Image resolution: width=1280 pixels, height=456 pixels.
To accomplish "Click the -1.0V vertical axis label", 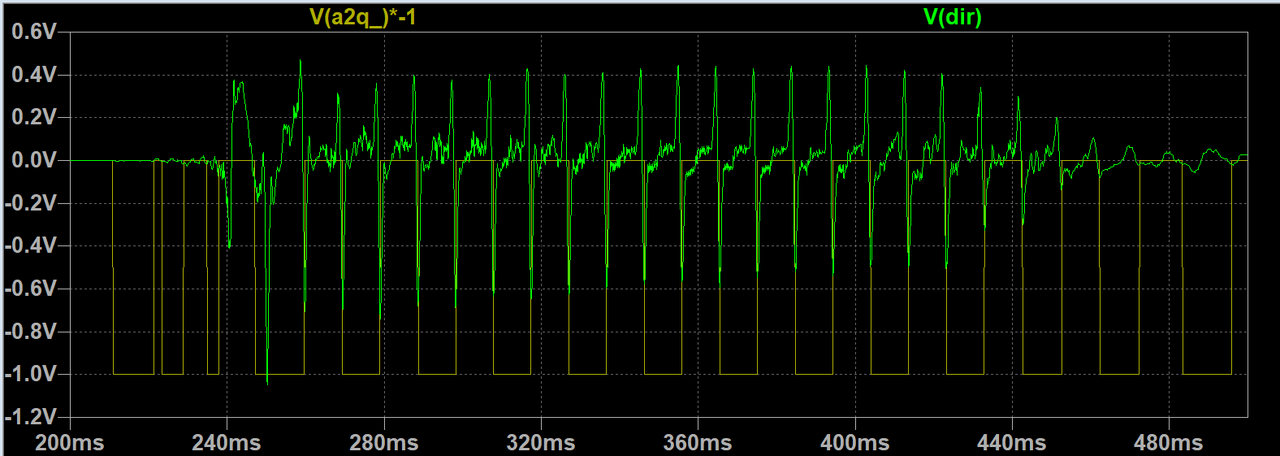I will [x=33, y=374].
